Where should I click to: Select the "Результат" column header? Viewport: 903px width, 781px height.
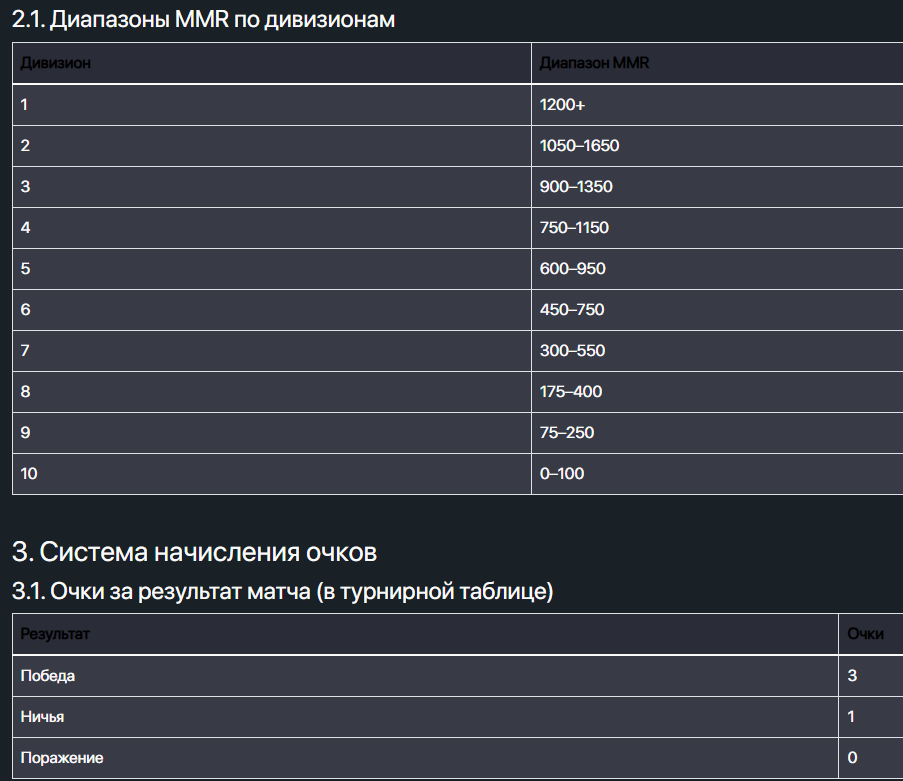coord(55,634)
